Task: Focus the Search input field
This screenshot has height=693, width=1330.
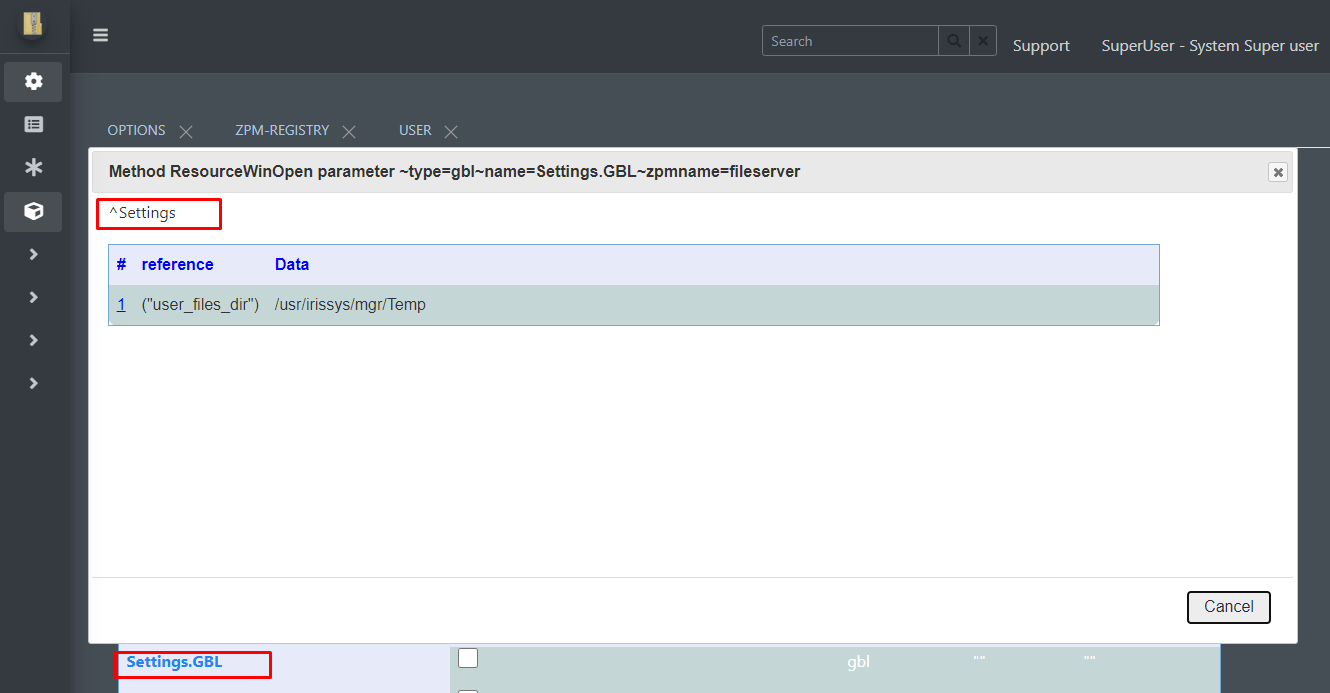Action: pyautogui.click(x=850, y=41)
